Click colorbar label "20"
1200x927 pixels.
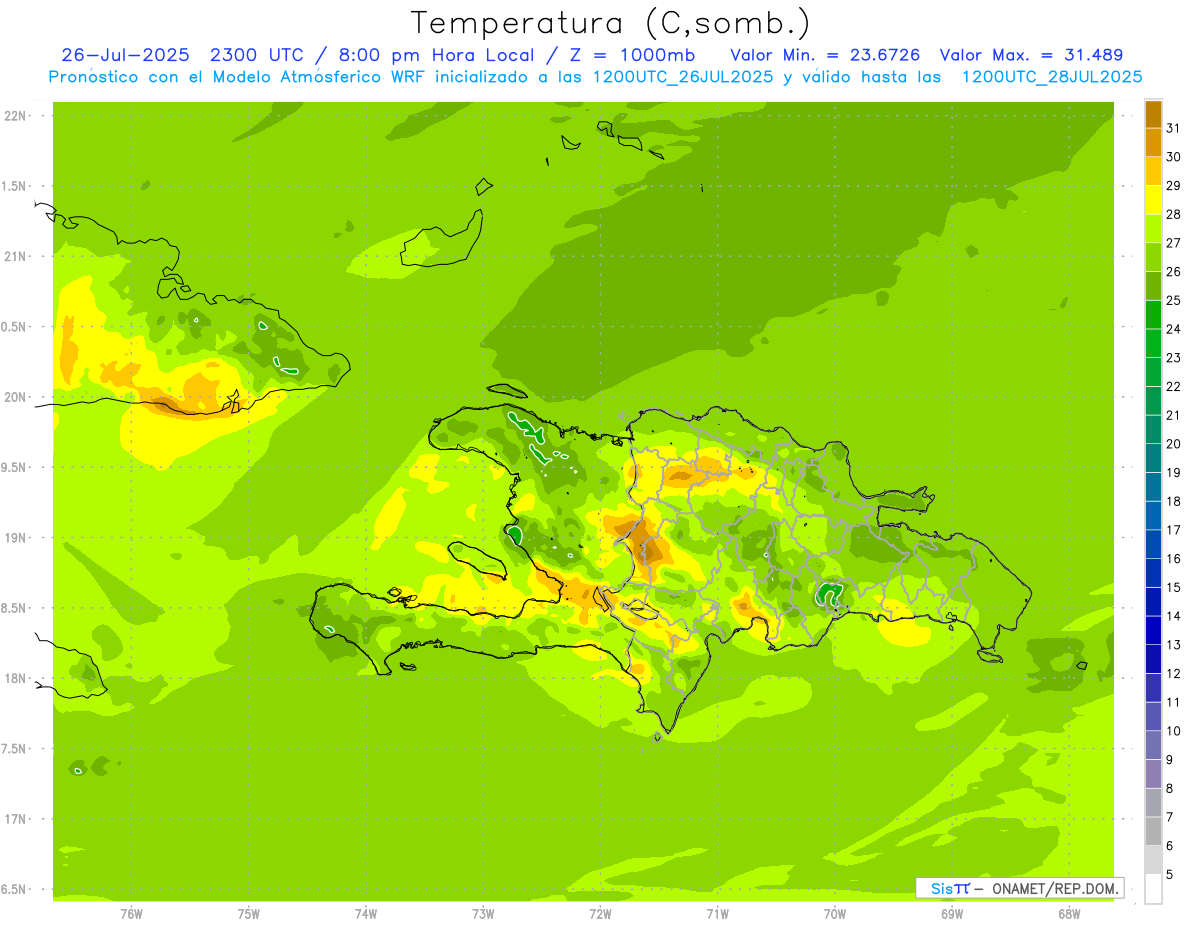pos(1173,444)
